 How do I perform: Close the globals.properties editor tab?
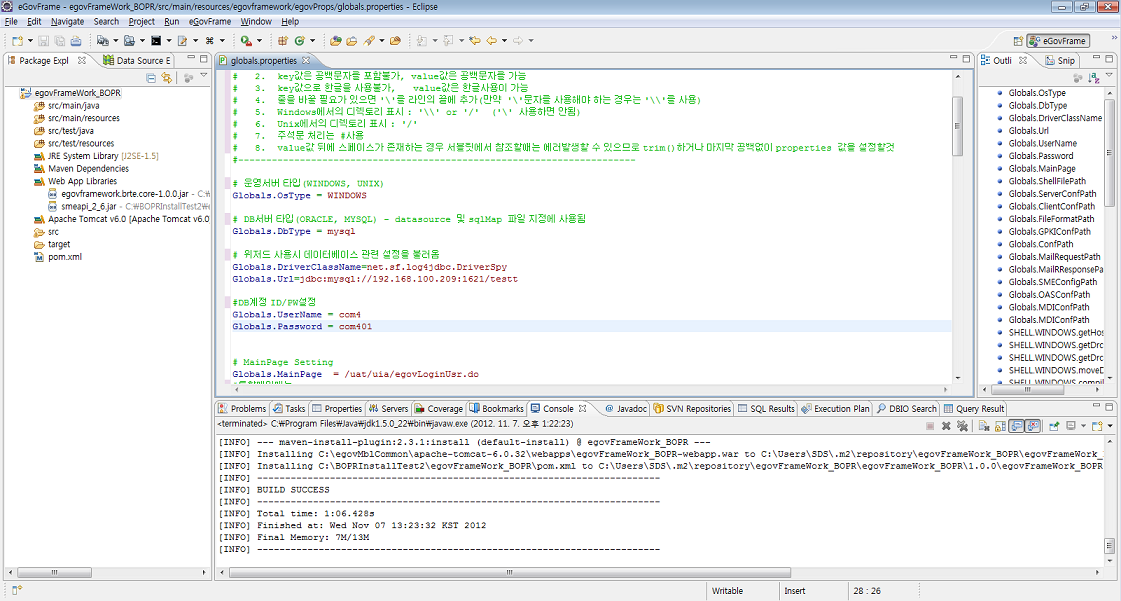click(x=305, y=61)
